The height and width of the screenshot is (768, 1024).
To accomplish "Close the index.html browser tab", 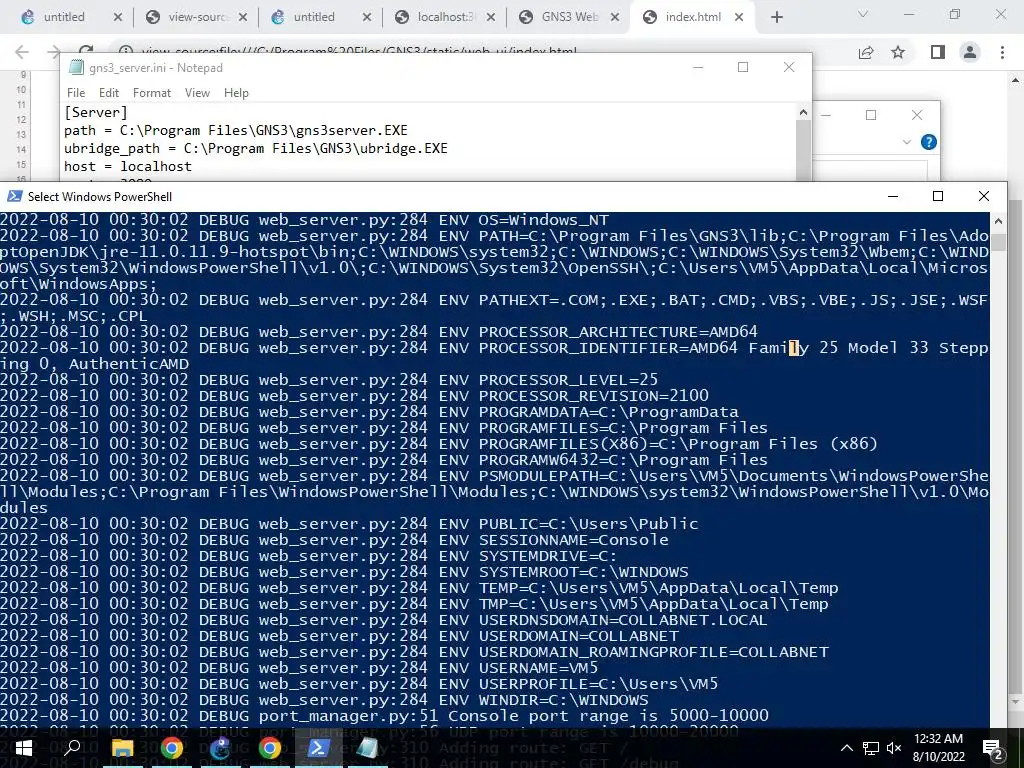I will (739, 18).
